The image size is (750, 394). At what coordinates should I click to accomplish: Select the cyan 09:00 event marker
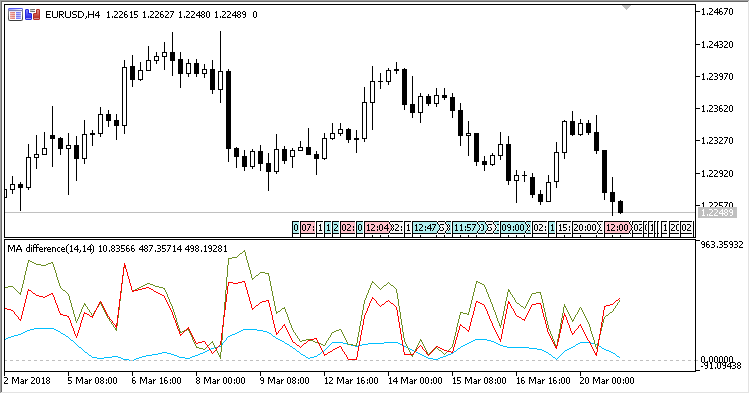(514, 228)
